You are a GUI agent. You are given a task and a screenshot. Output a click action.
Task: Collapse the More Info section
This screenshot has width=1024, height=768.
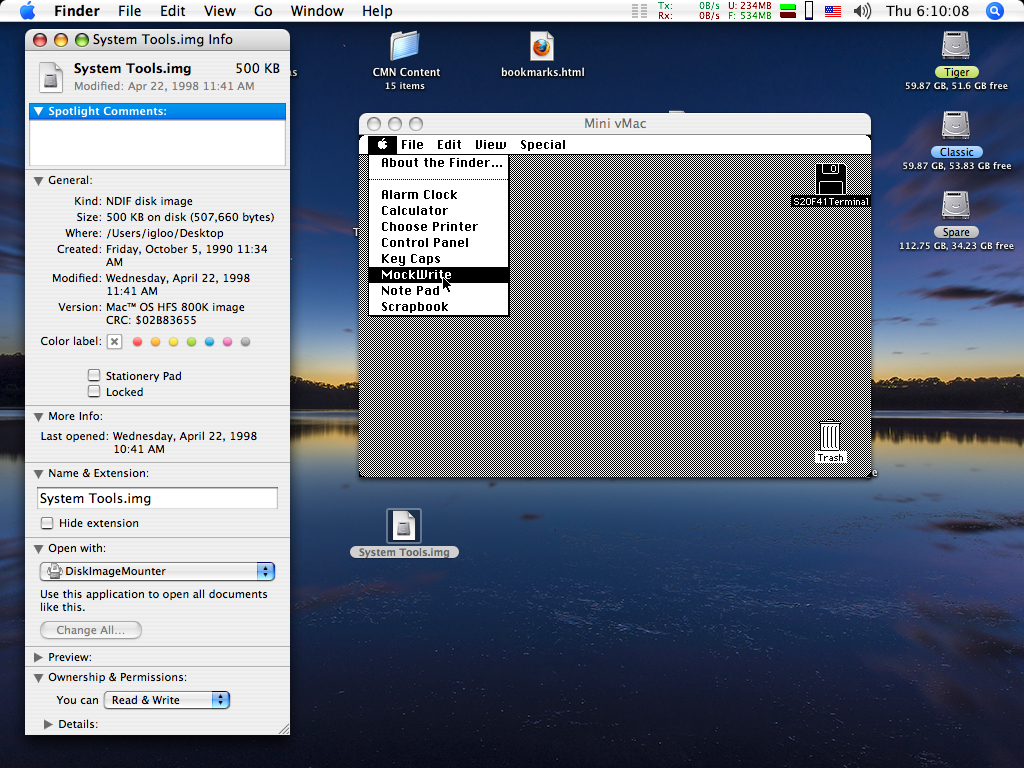click(39, 417)
